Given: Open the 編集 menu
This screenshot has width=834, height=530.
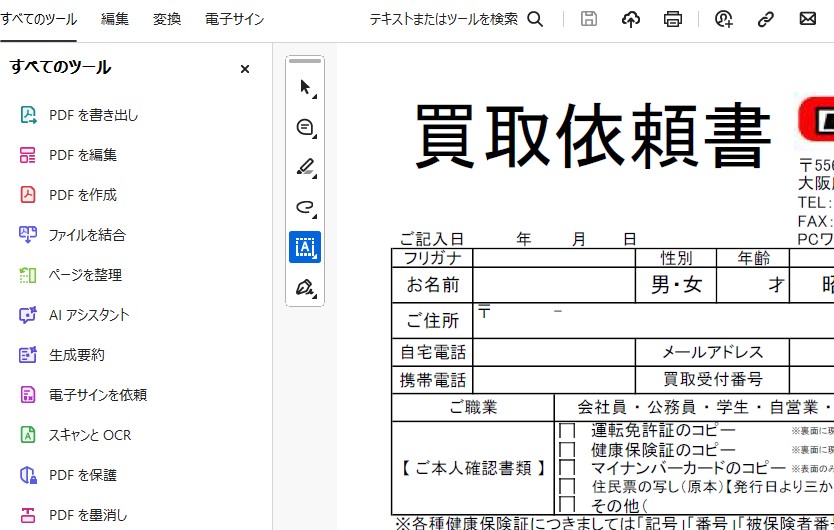Looking at the screenshot, I should coord(115,19).
